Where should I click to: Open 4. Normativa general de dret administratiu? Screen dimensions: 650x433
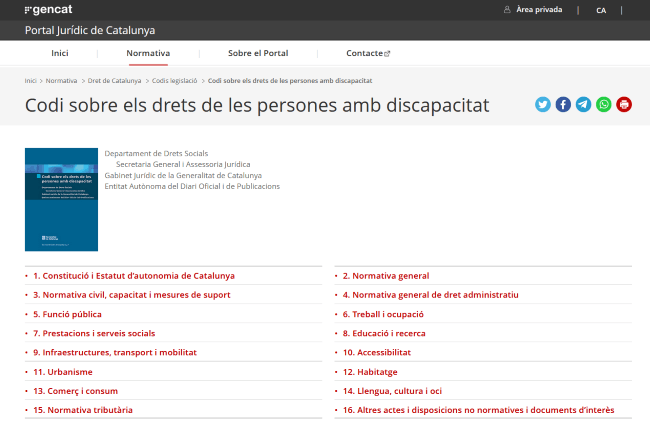[x=431, y=295]
